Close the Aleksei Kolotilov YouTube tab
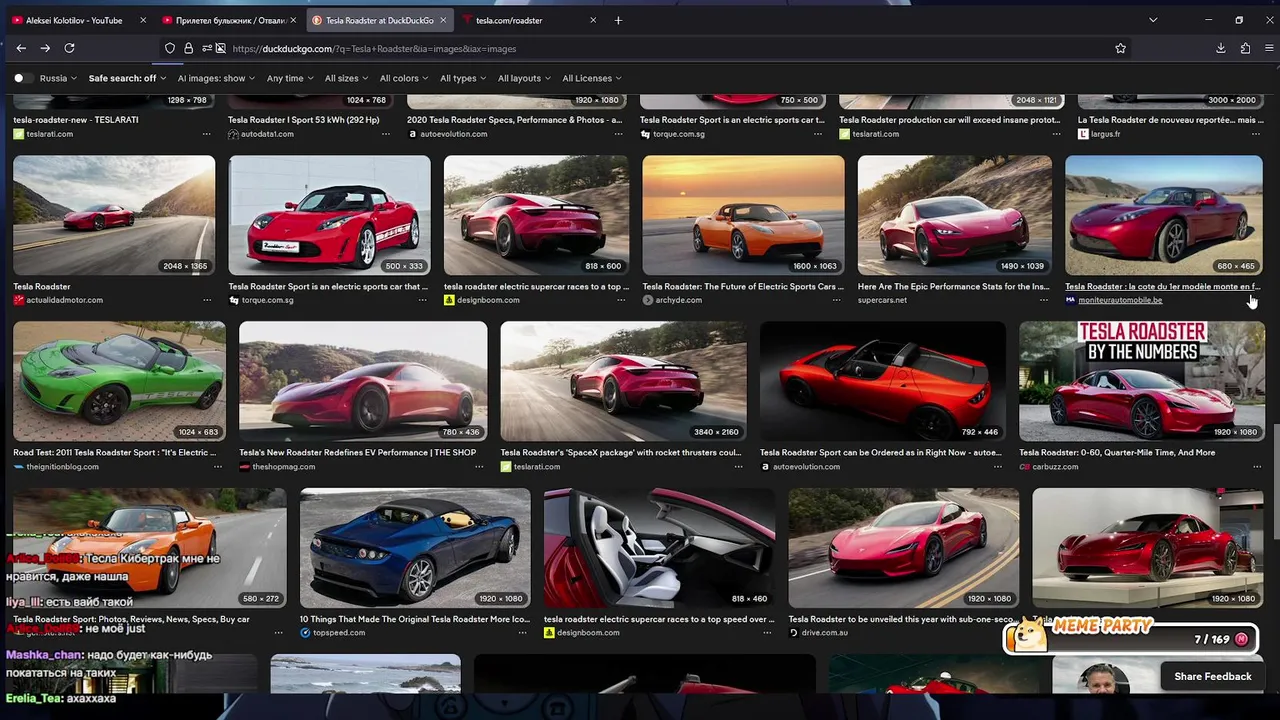The image size is (1280, 720). click(143, 20)
